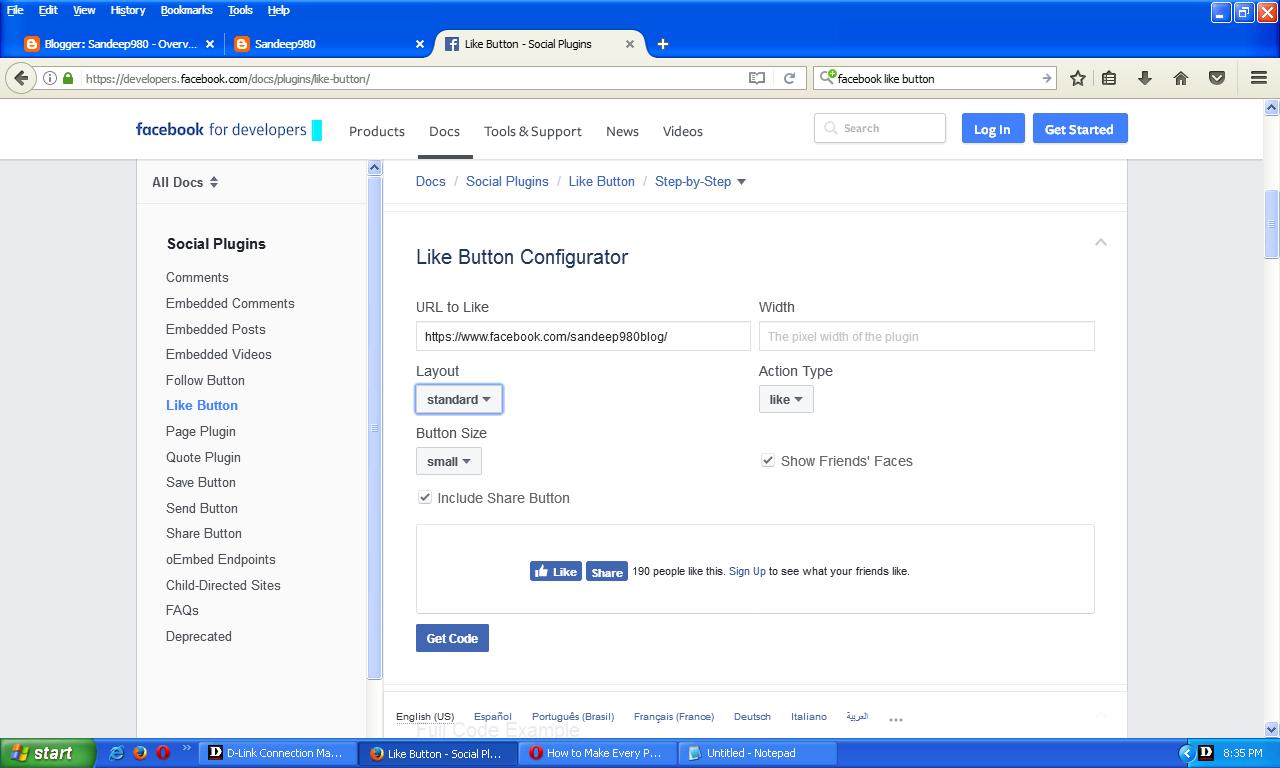
Task: Open the Products nav item
Action: coord(377,131)
